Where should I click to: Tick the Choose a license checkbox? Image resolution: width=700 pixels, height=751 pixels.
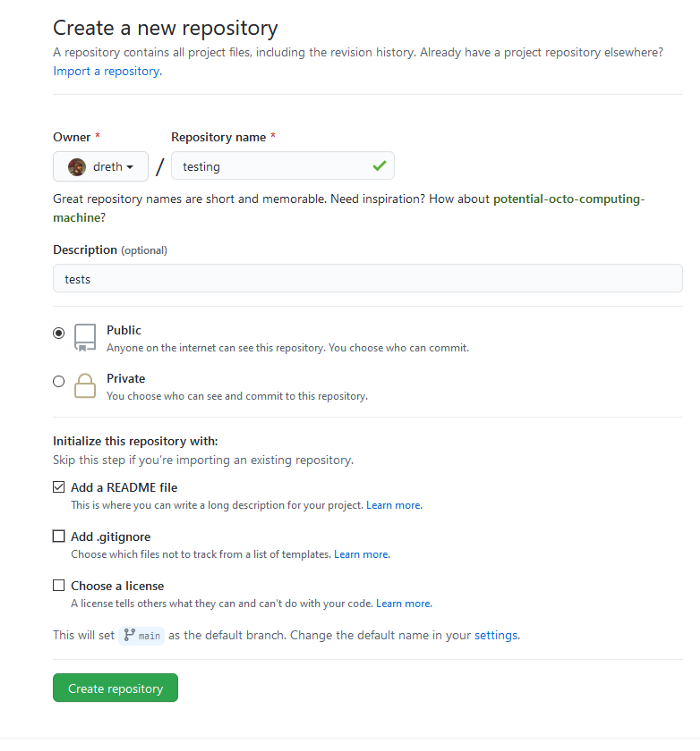59,586
